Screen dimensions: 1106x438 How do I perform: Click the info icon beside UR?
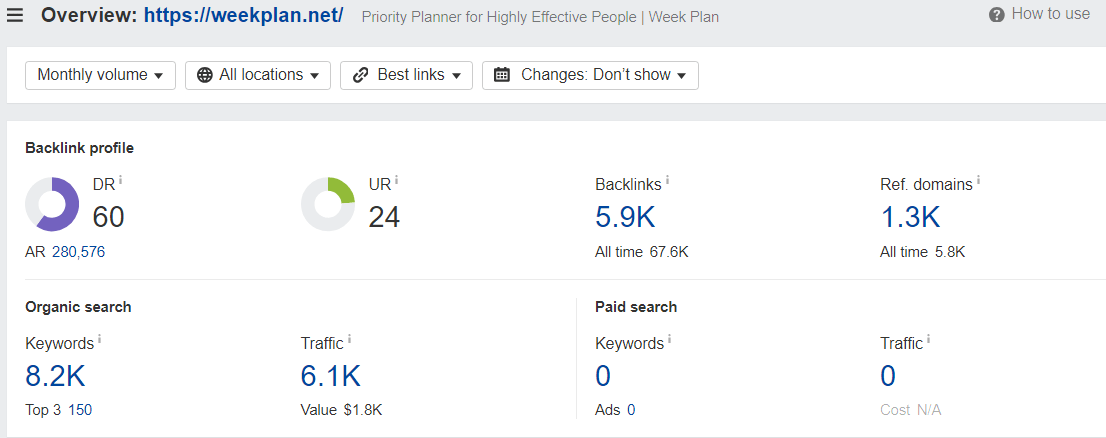[x=396, y=181]
